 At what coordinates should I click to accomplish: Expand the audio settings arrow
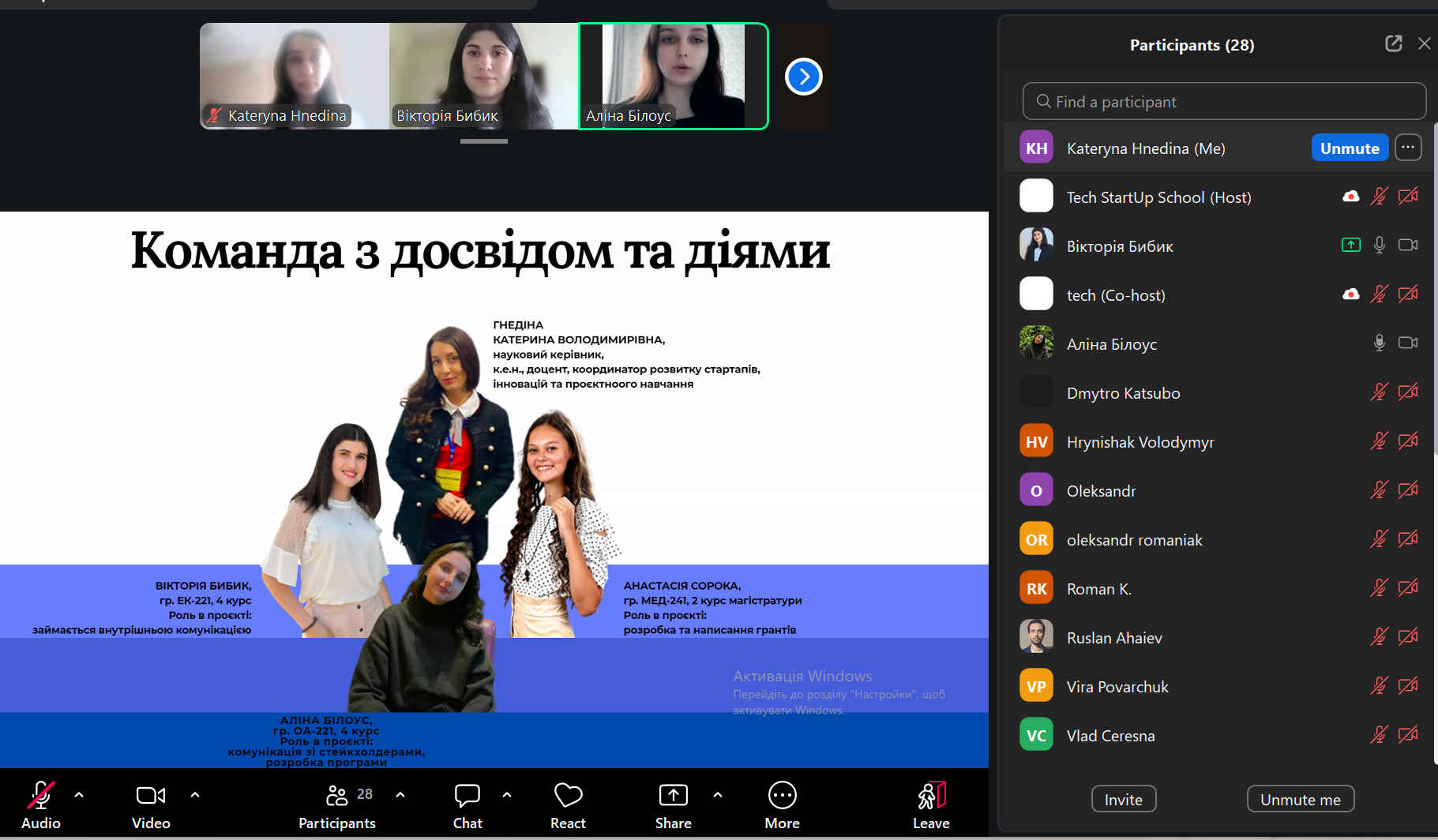(x=79, y=795)
